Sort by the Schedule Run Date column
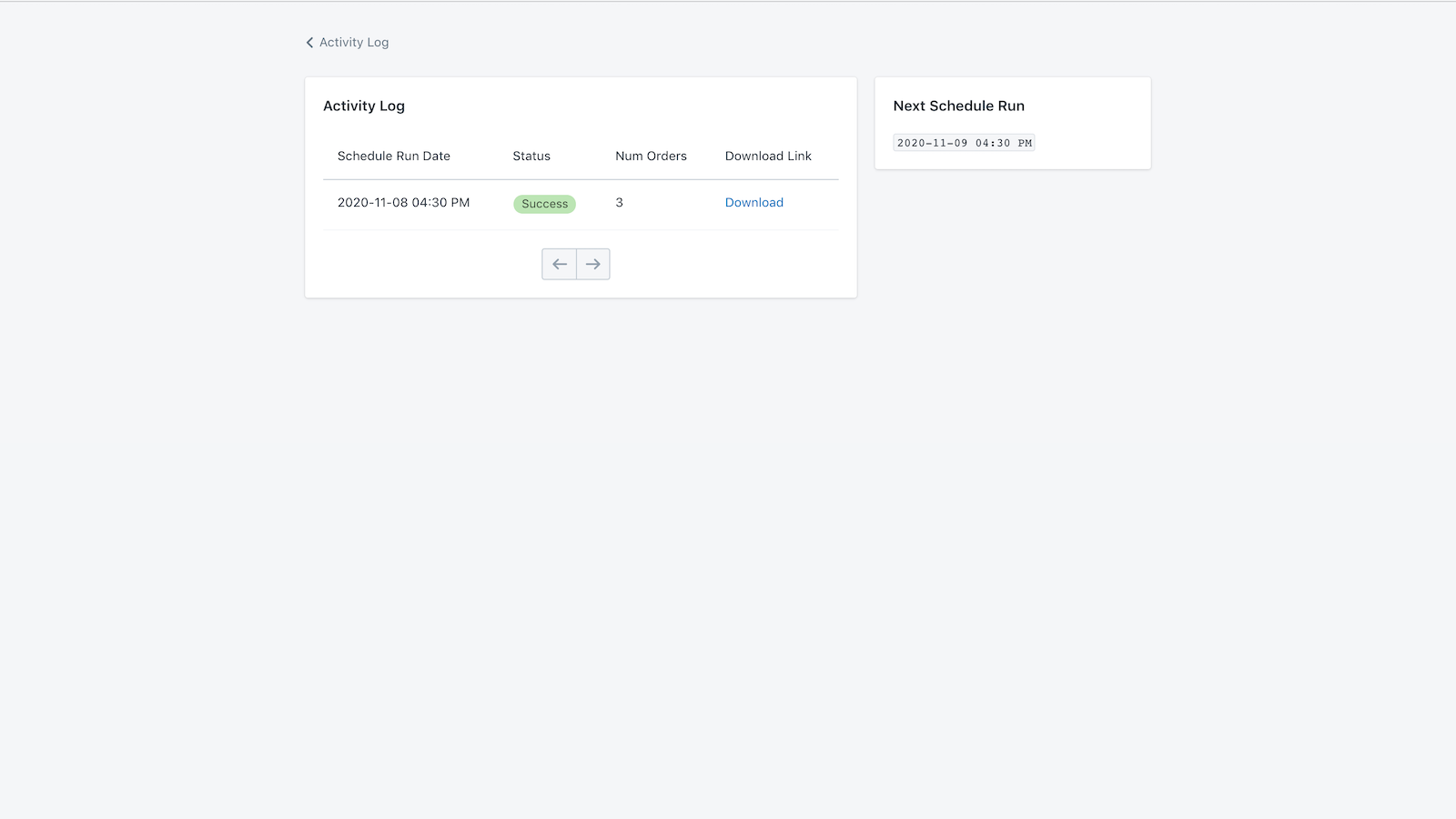Image resolution: width=1456 pixels, height=819 pixels. (x=393, y=156)
